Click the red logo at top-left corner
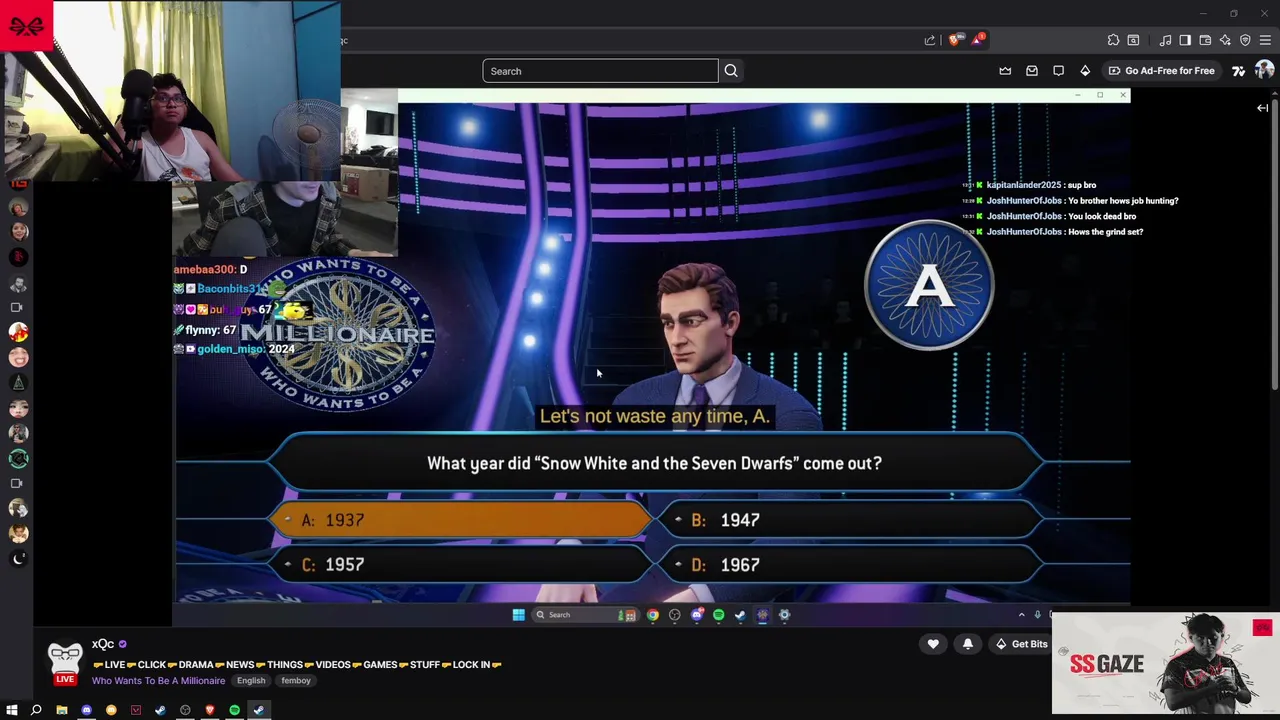 (26, 25)
